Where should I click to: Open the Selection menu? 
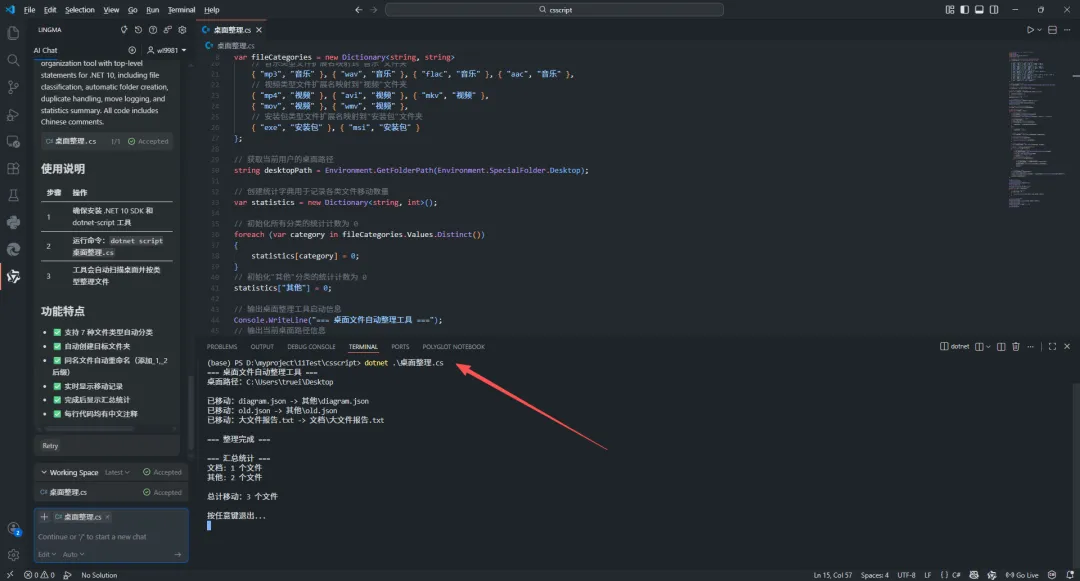(x=80, y=10)
